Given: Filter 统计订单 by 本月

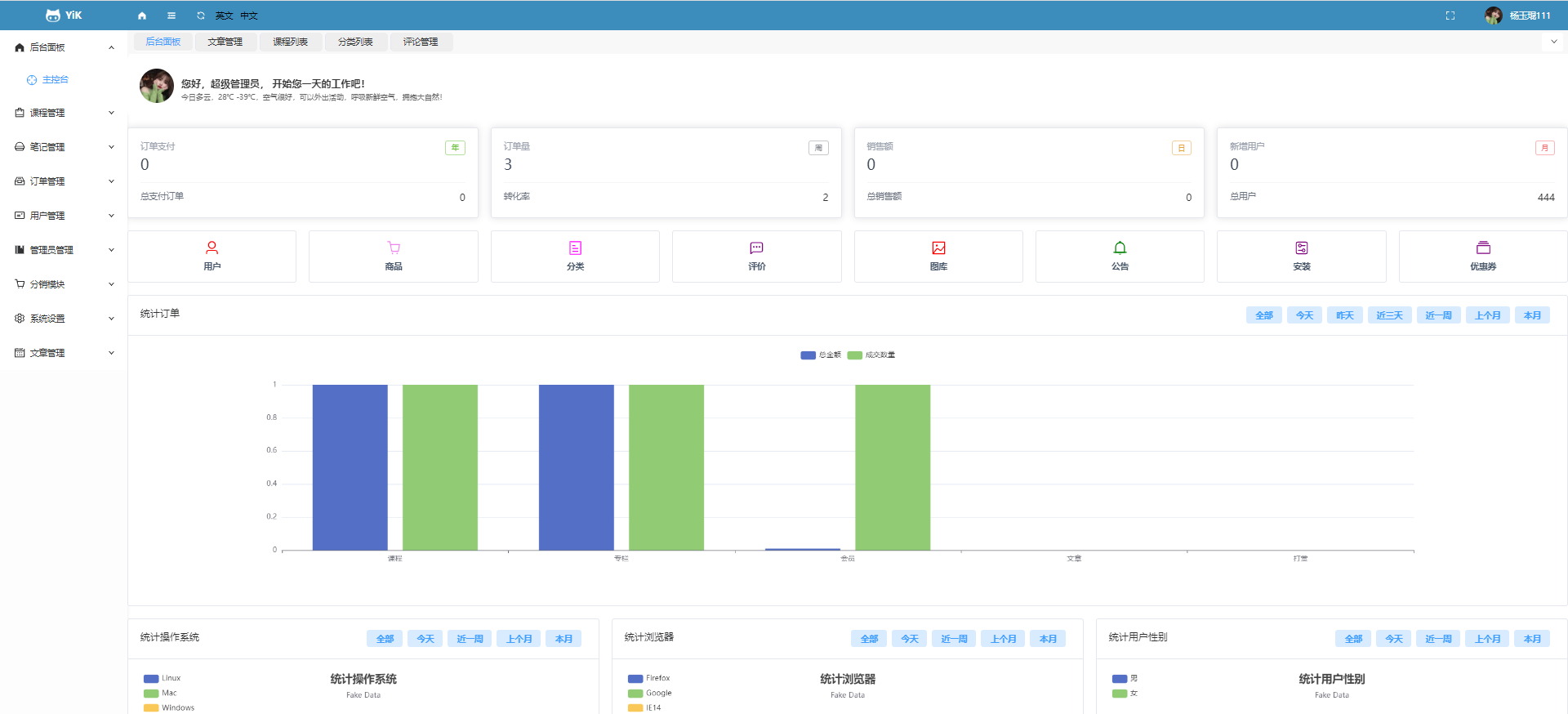Looking at the screenshot, I should (x=1533, y=315).
